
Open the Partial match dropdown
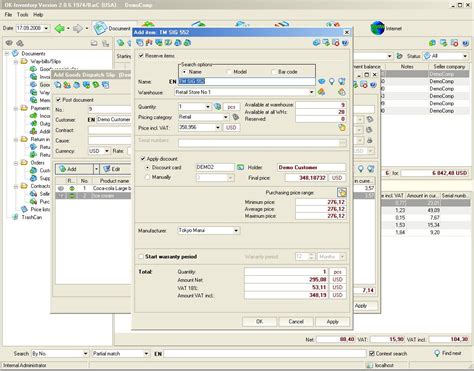point(146,353)
